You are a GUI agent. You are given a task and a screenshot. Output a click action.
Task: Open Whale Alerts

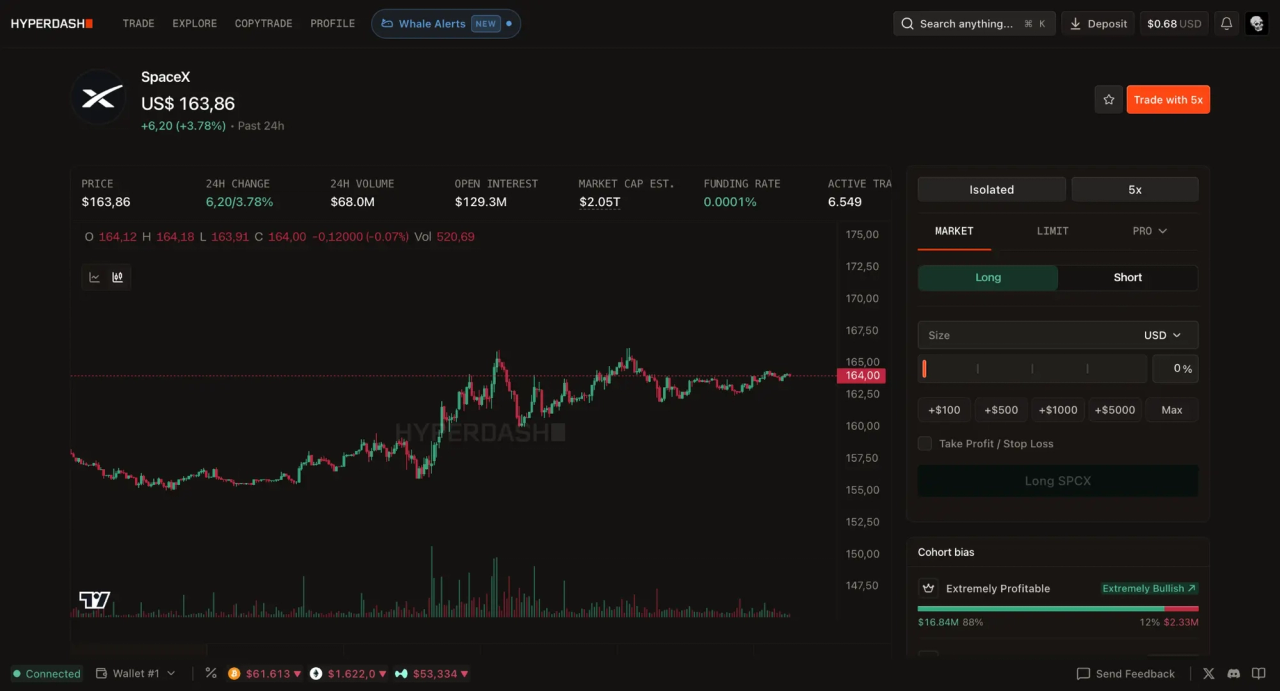(446, 23)
